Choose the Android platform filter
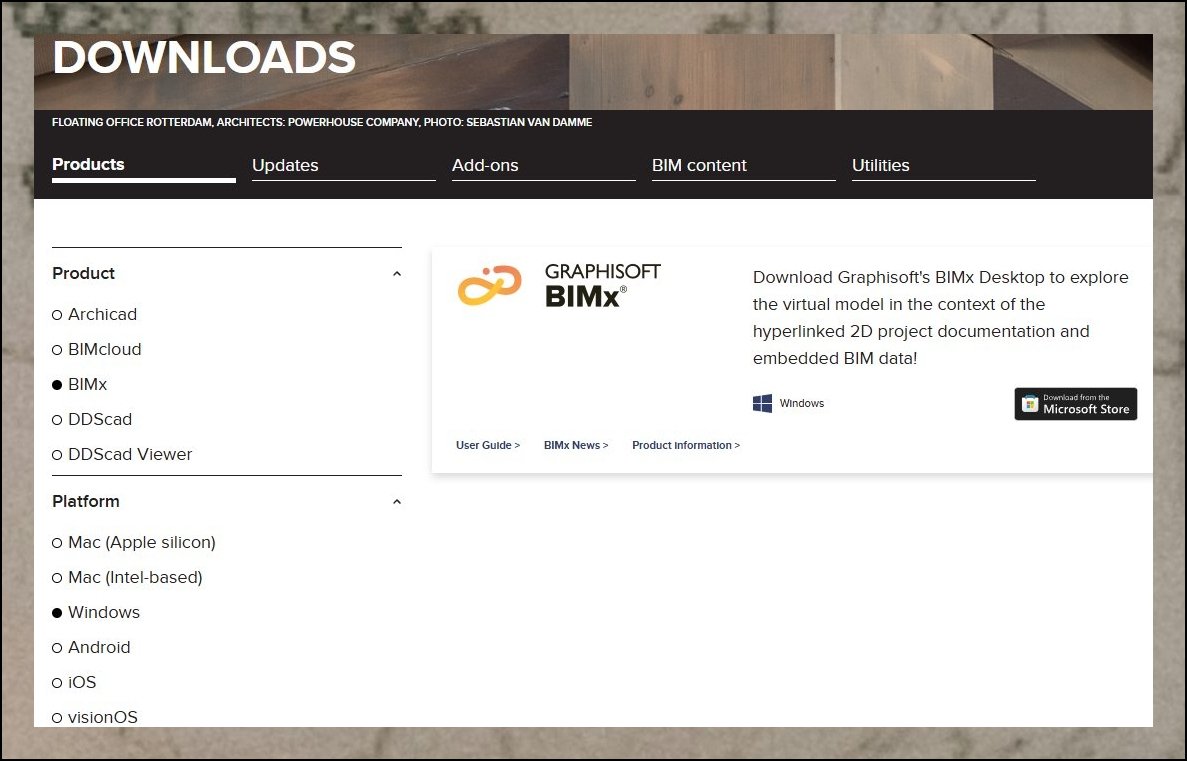This screenshot has height=761, width=1187. 91,647
